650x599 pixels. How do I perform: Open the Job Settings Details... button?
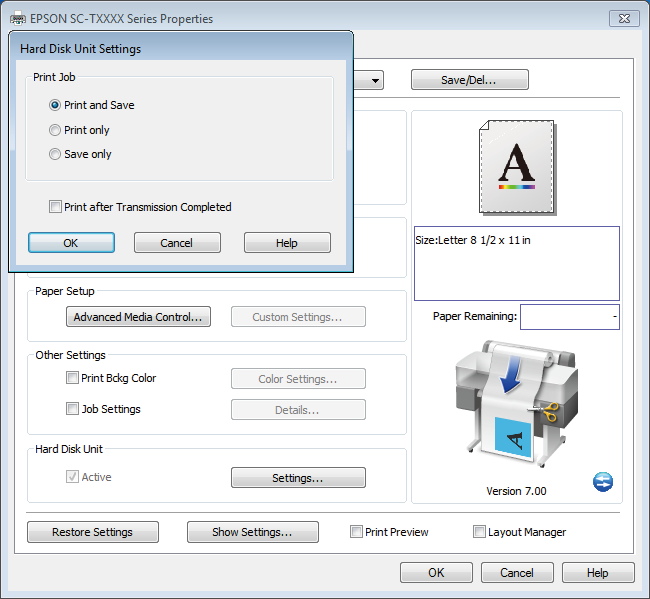[x=298, y=410]
